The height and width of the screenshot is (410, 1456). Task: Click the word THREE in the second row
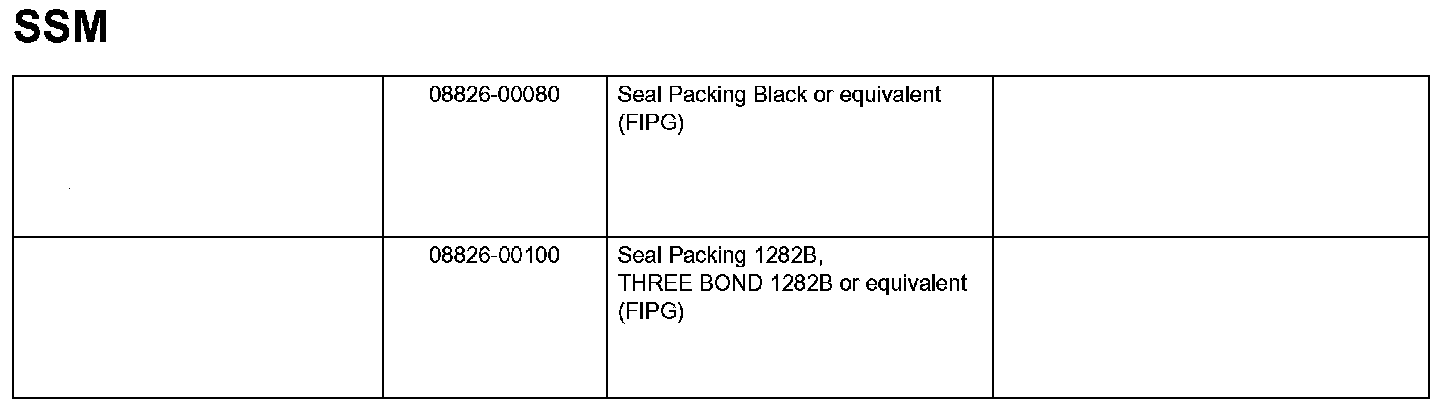point(650,284)
